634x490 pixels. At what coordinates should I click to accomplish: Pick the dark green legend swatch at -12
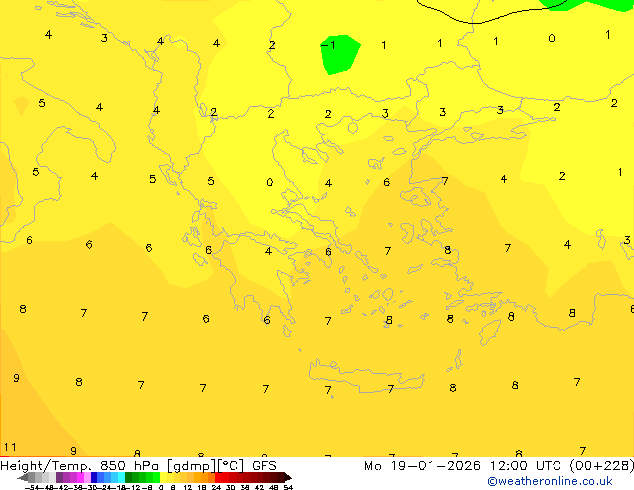(128, 477)
